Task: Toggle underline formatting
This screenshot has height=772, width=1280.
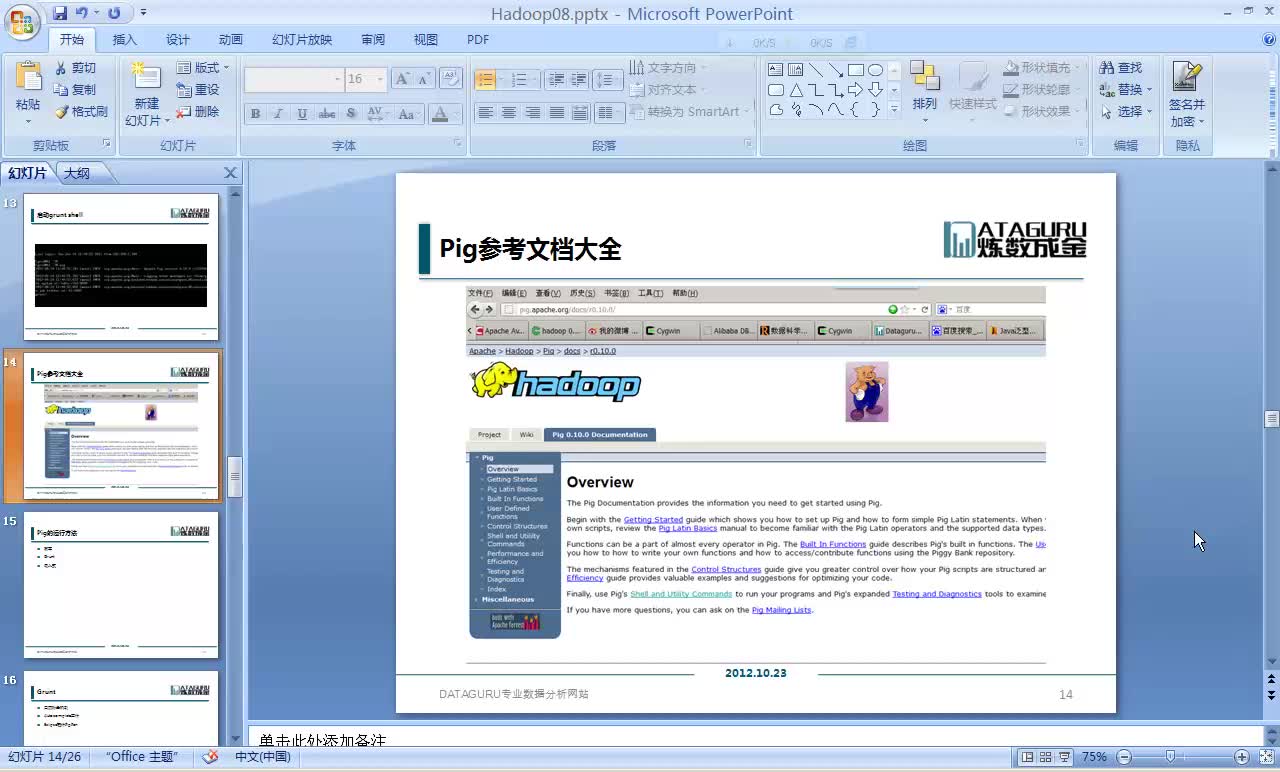Action: point(302,114)
